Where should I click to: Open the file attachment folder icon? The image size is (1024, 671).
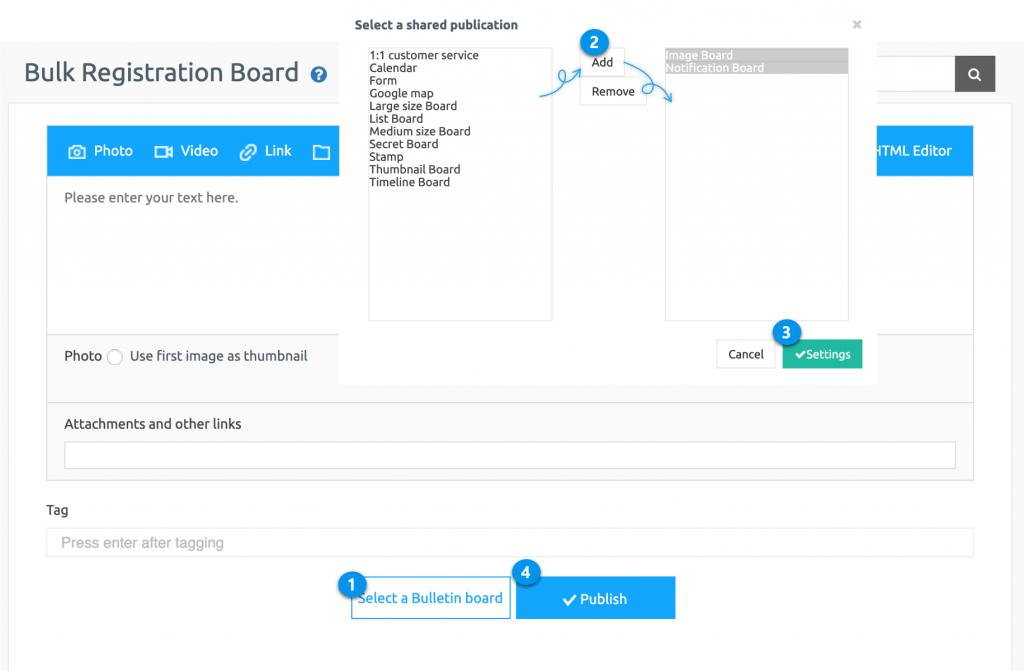[321, 151]
